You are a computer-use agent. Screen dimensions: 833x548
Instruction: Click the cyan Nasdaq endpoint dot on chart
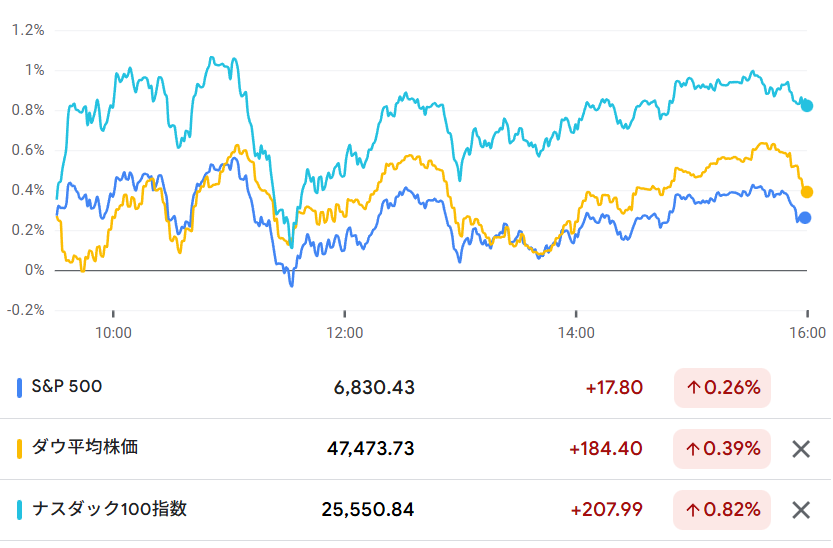[x=807, y=106]
